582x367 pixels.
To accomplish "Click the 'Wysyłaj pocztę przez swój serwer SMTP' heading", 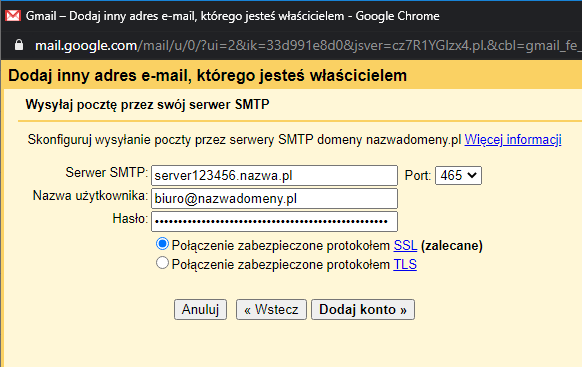I will point(147,105).
